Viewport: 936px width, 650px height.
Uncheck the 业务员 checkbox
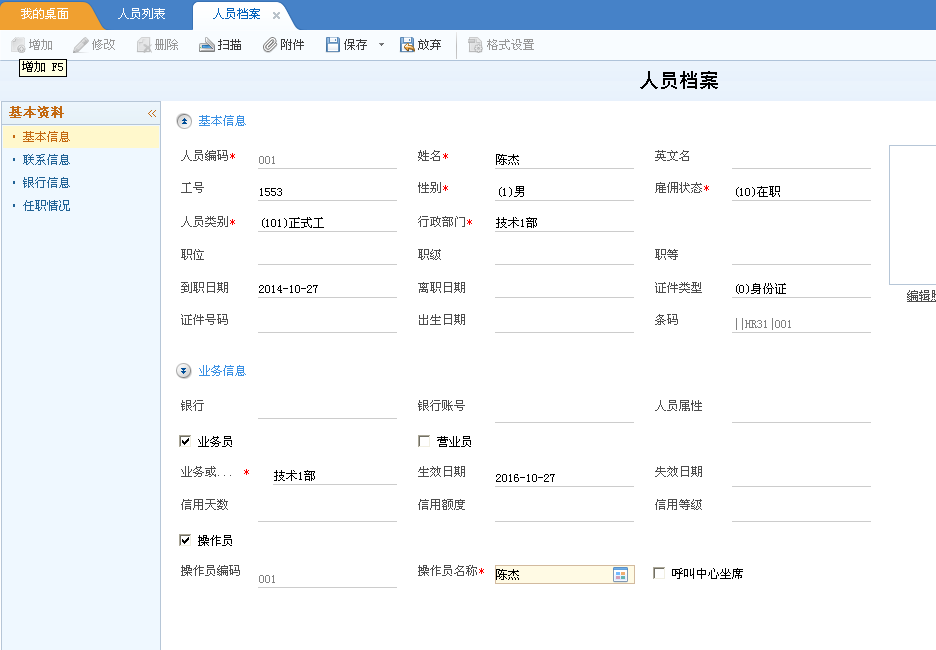click(185, 441)
